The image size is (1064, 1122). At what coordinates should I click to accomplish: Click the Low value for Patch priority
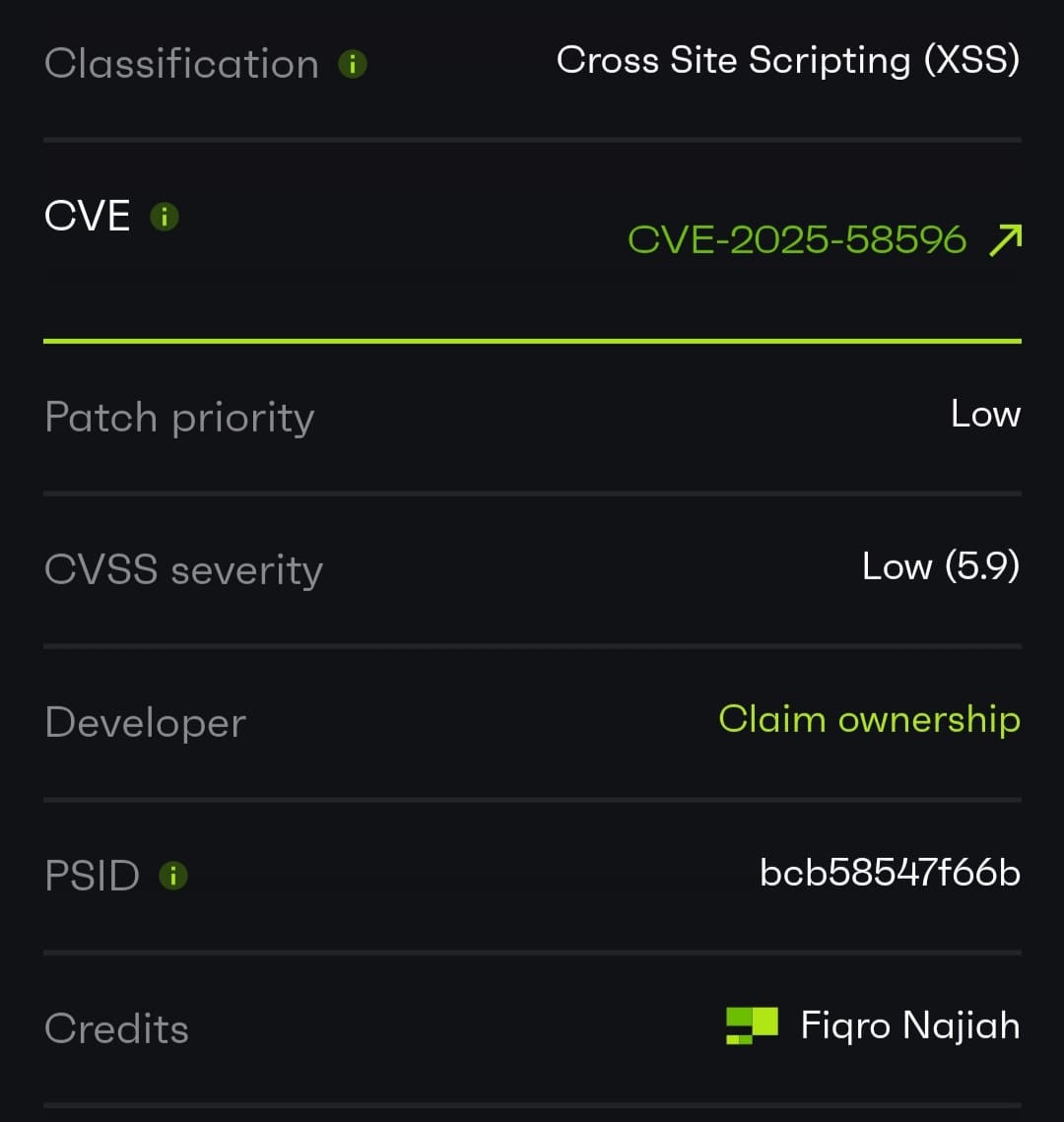[985, 414]
